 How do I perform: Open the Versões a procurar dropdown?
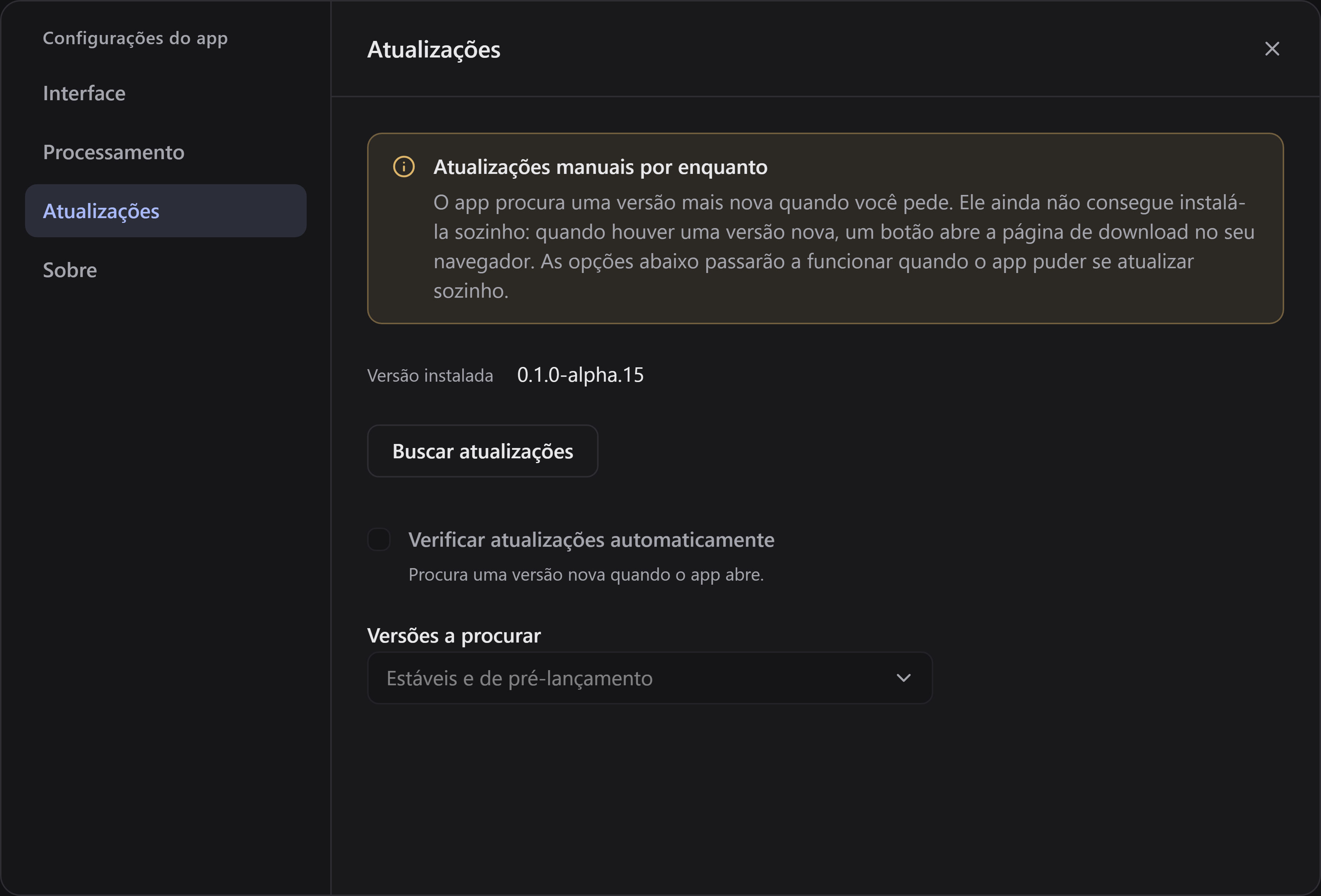(650, 678)
